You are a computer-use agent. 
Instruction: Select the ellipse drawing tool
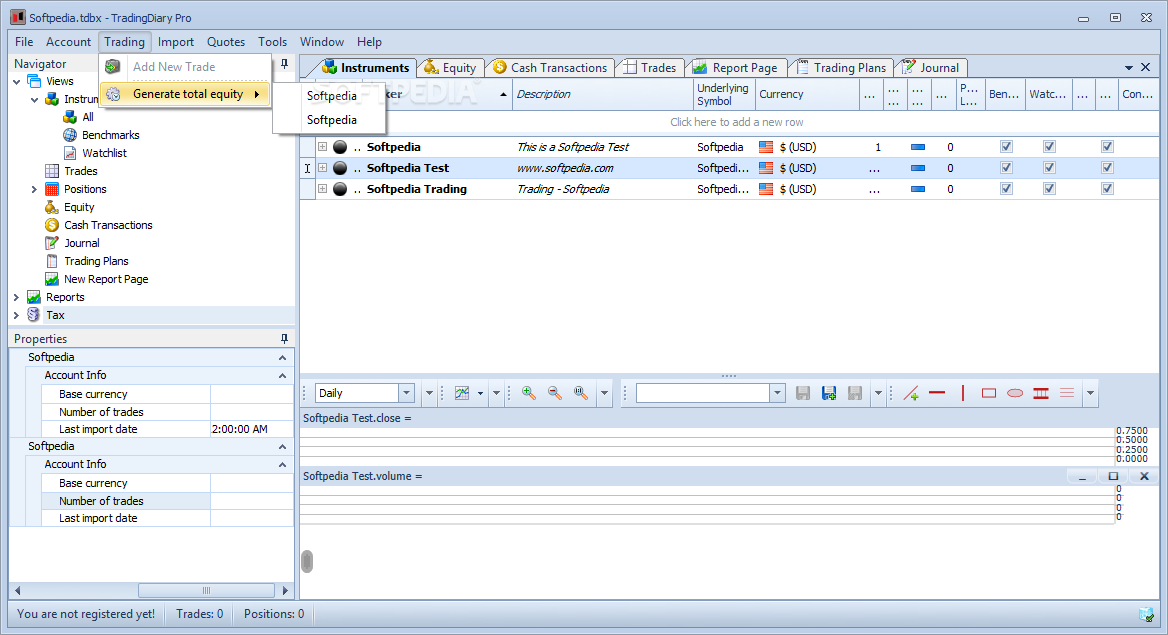[x=1015, y=393]
